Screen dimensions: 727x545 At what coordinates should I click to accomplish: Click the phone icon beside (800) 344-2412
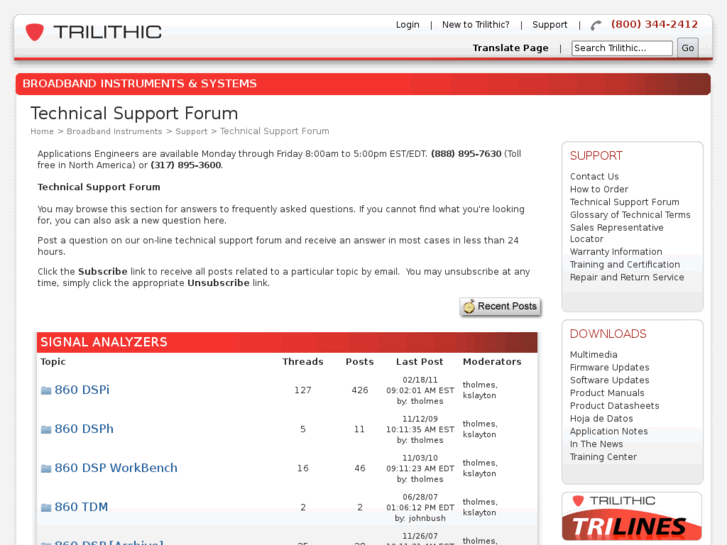[x=596, y=26]
